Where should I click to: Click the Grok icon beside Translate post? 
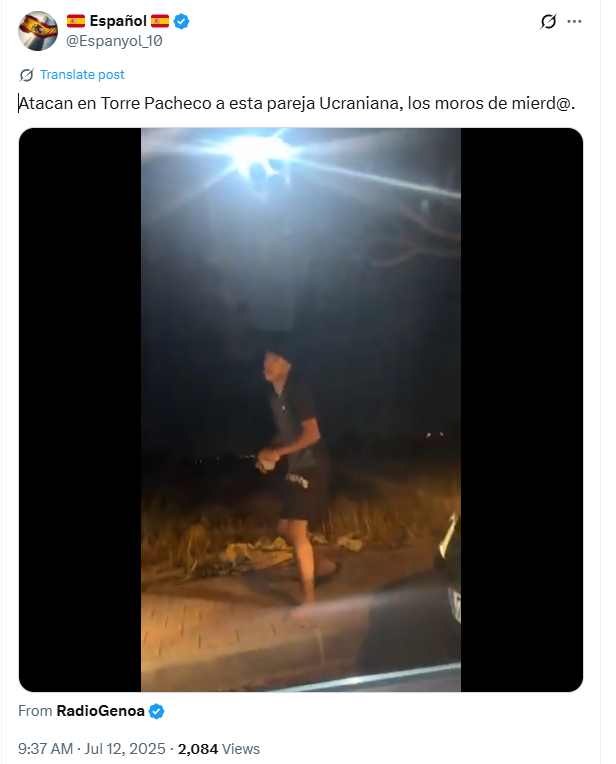tap(26, 75)
